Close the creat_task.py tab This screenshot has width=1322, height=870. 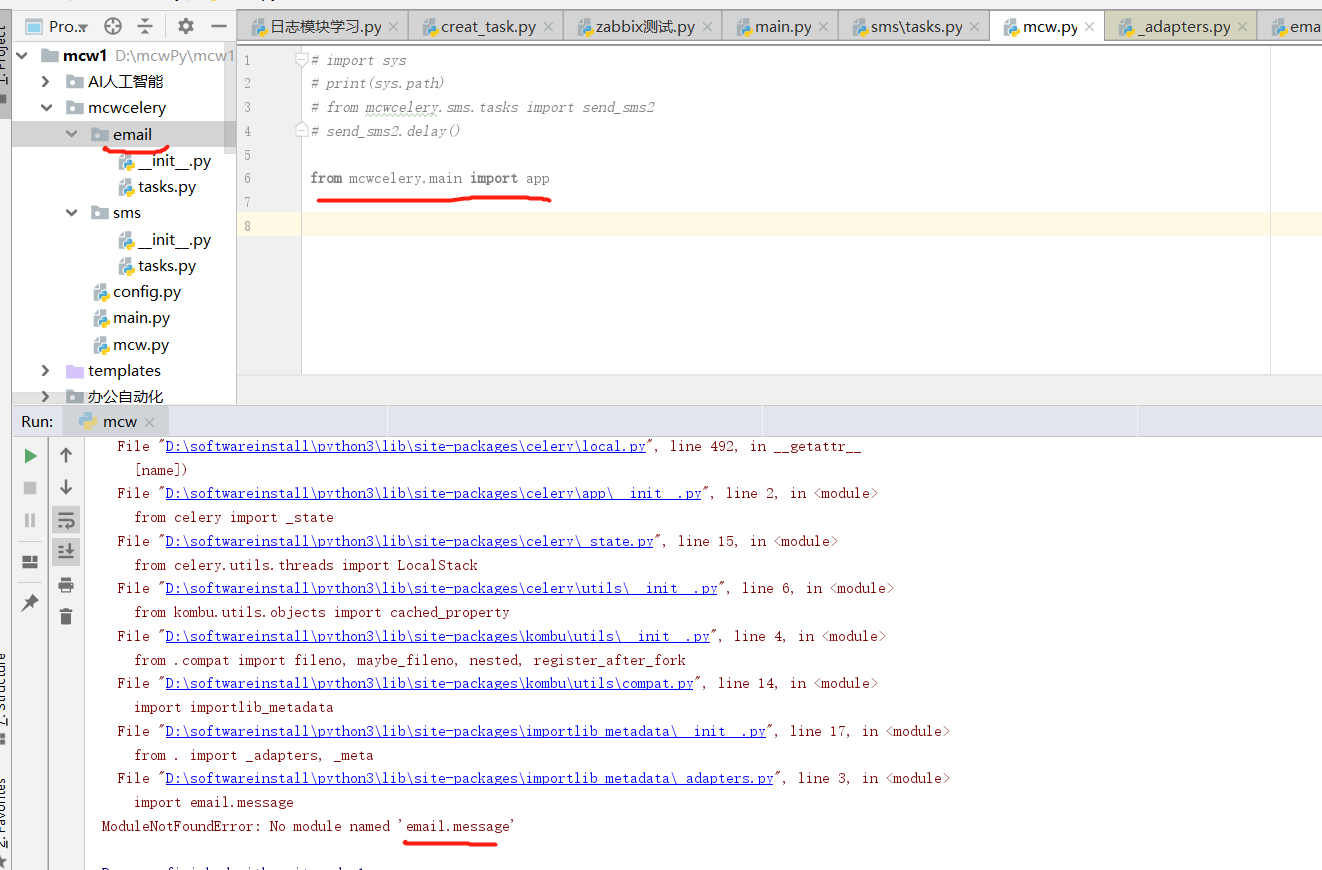549,28
